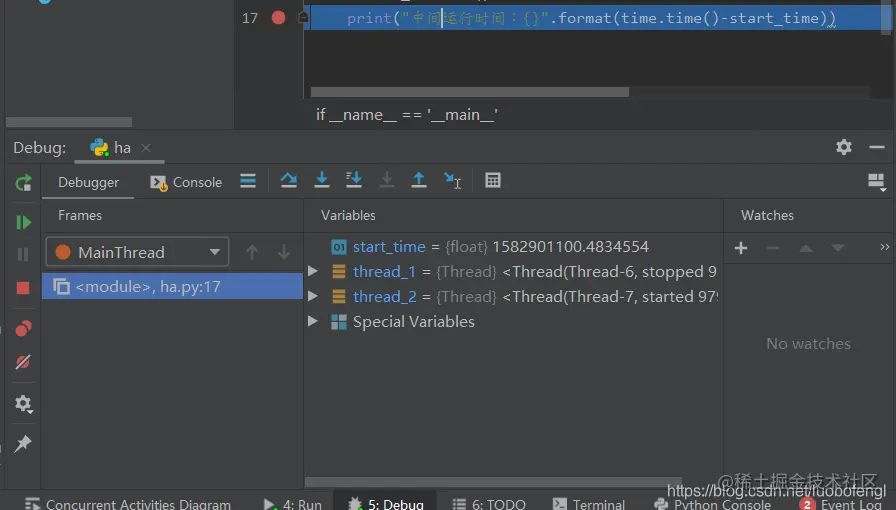The image size is (896, 510).
Task: Click the if __name__ == '__main__' breadcrumb
Action: click(x=407, y=115)
